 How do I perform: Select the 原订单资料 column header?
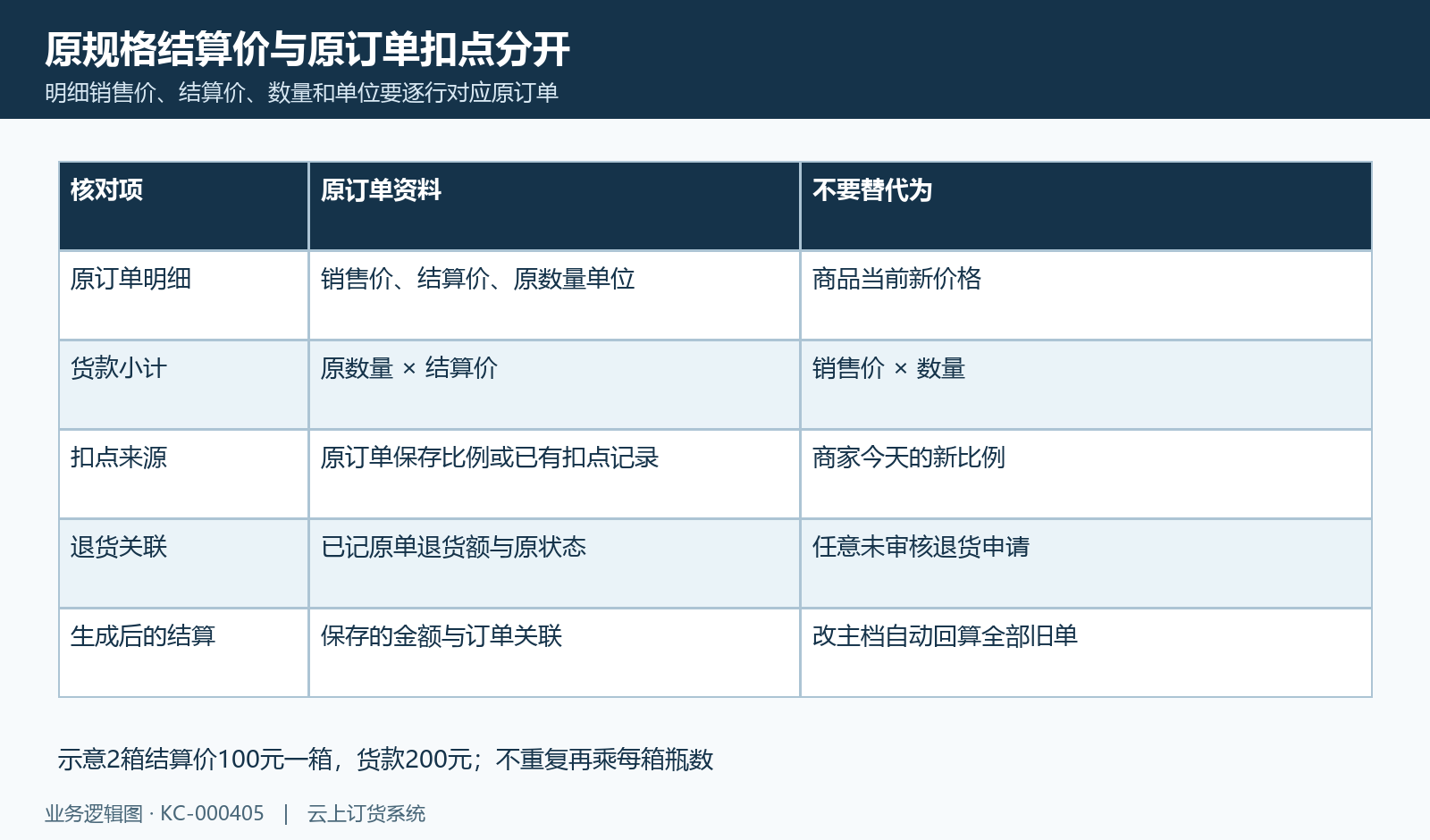(554, 206)
